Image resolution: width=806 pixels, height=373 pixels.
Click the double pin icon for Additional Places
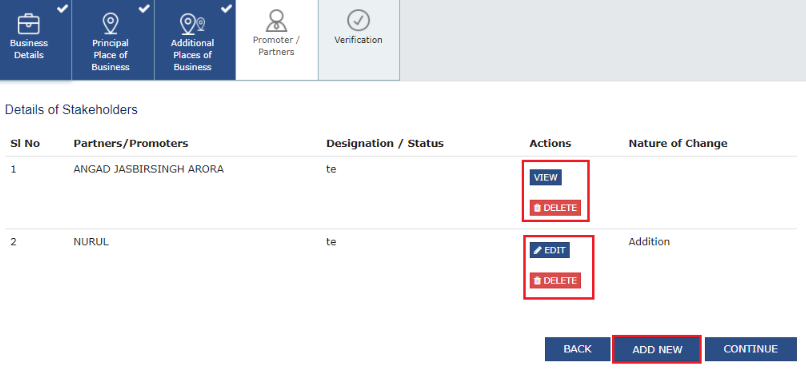click(x=192, y=24)
